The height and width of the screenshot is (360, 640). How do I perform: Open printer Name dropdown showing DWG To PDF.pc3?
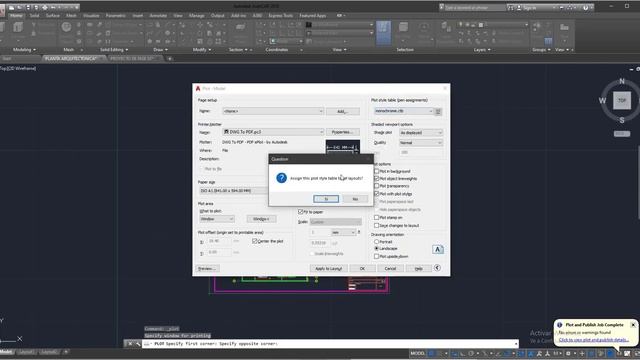273,132
